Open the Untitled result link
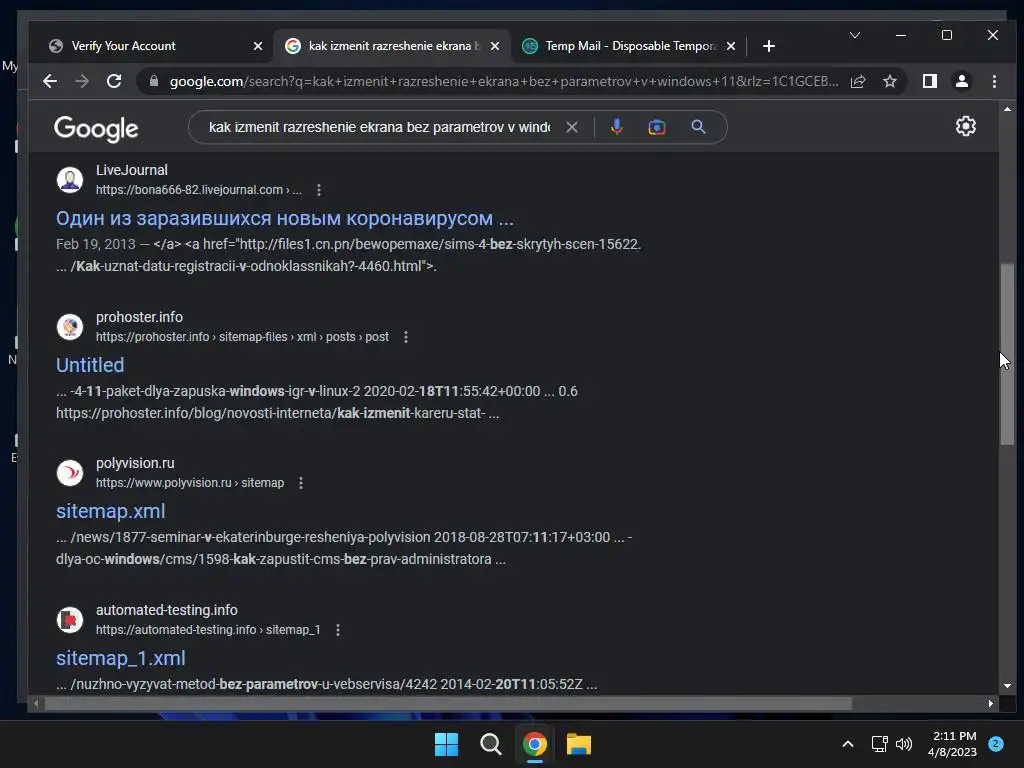Viewport: 1024px width, 768px height. point(90,365)
